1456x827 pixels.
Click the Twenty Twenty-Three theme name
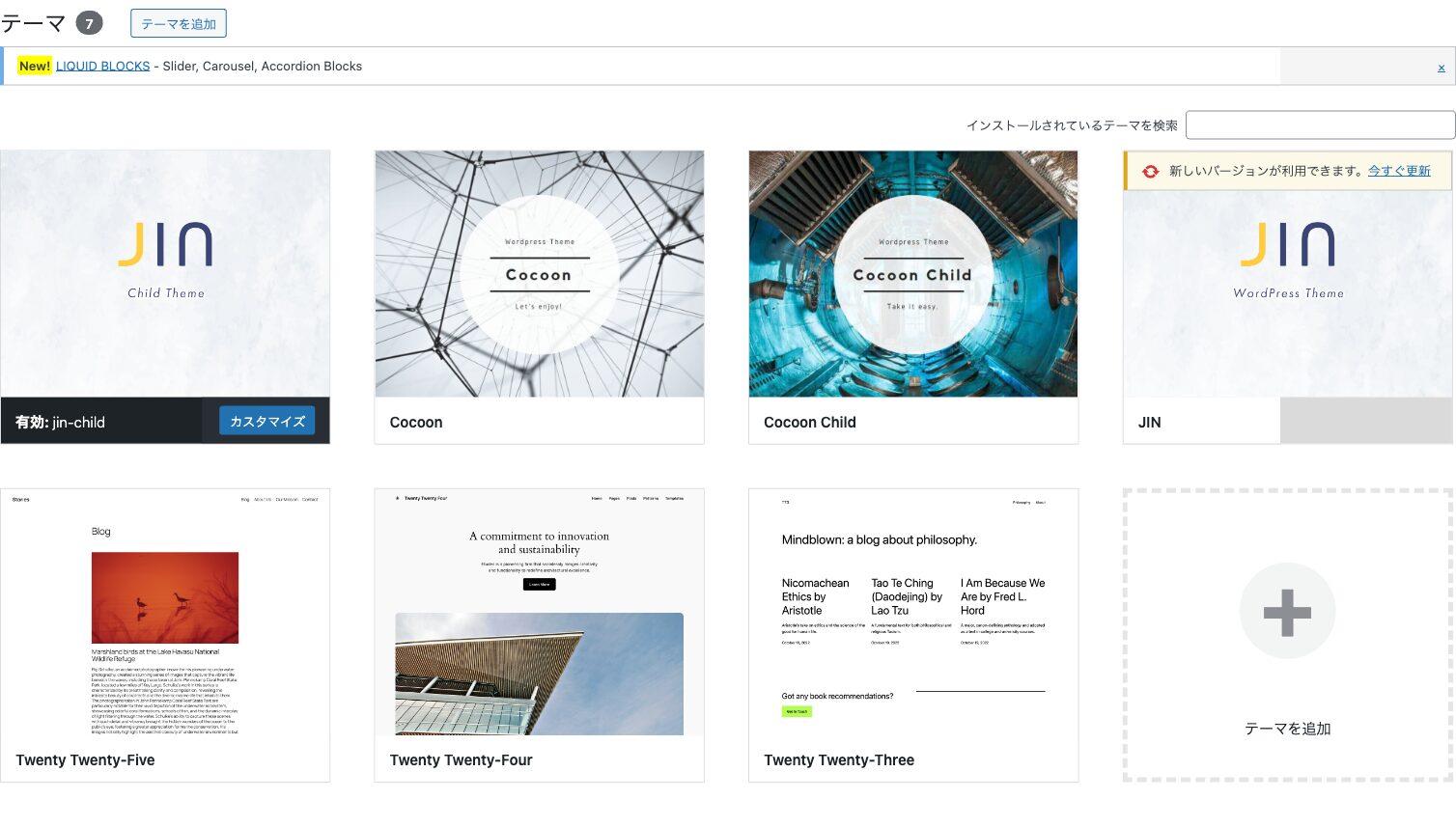pos(838,760)
